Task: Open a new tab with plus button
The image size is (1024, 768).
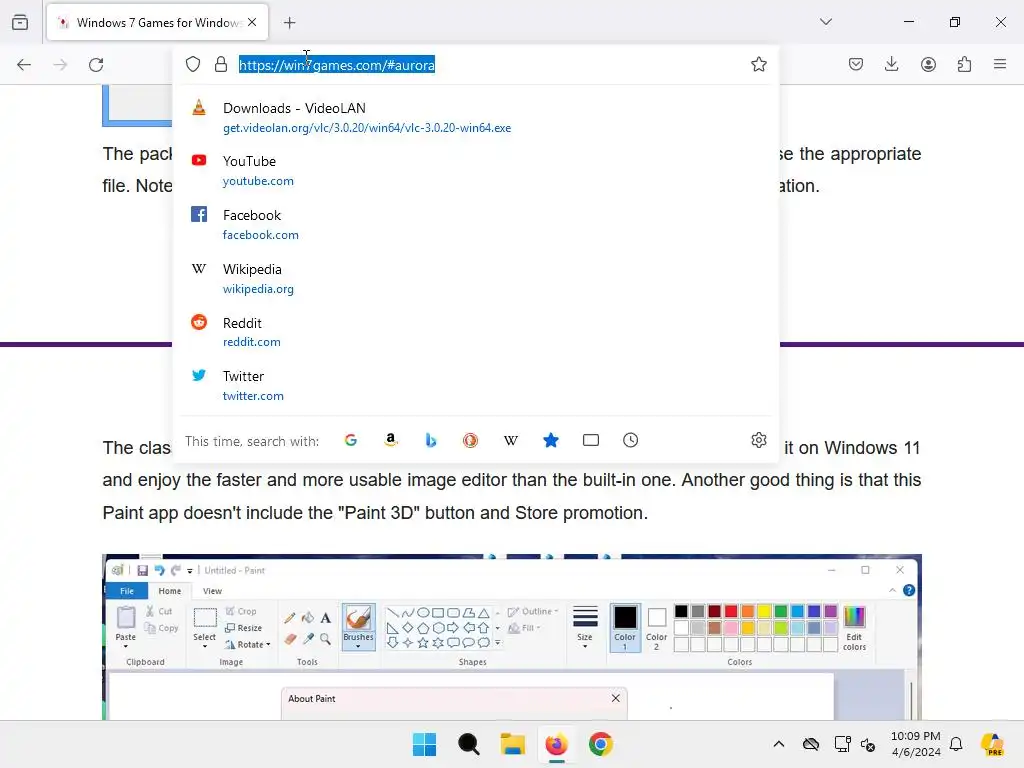Action: point(289,23)
